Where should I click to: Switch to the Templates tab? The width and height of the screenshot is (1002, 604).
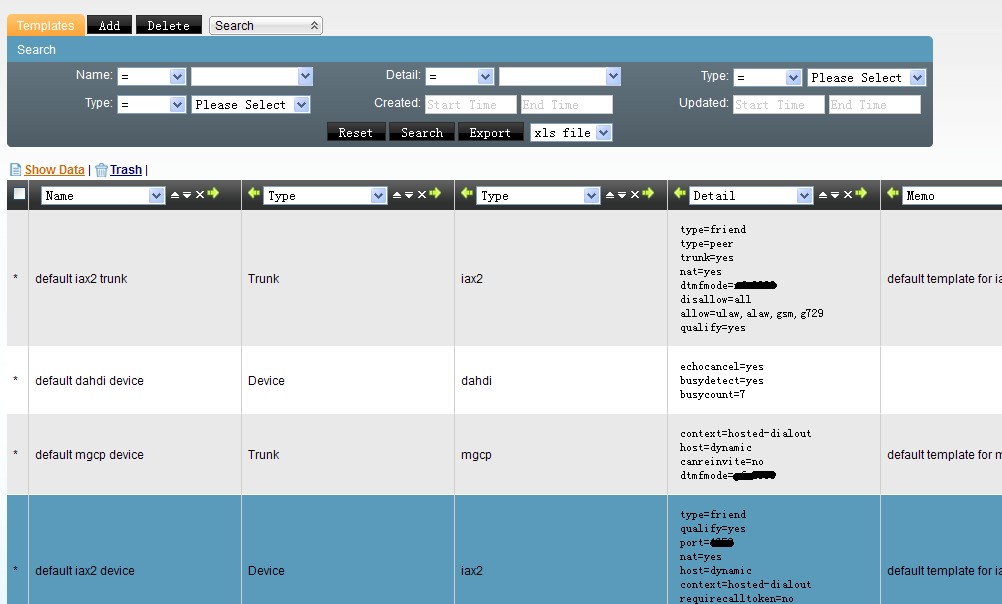(x=46, y=25)
